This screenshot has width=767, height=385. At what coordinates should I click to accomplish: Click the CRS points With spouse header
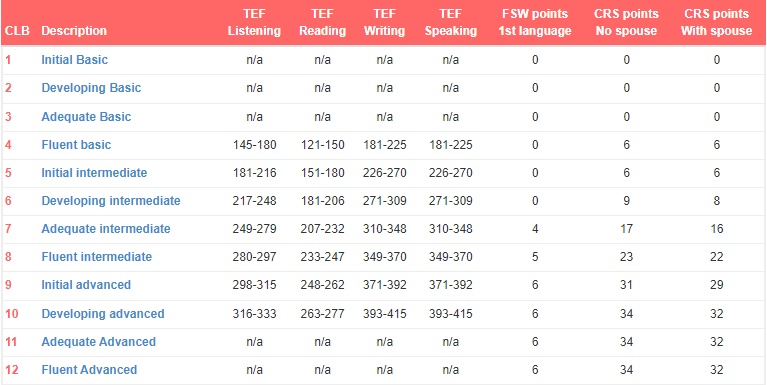717,23
